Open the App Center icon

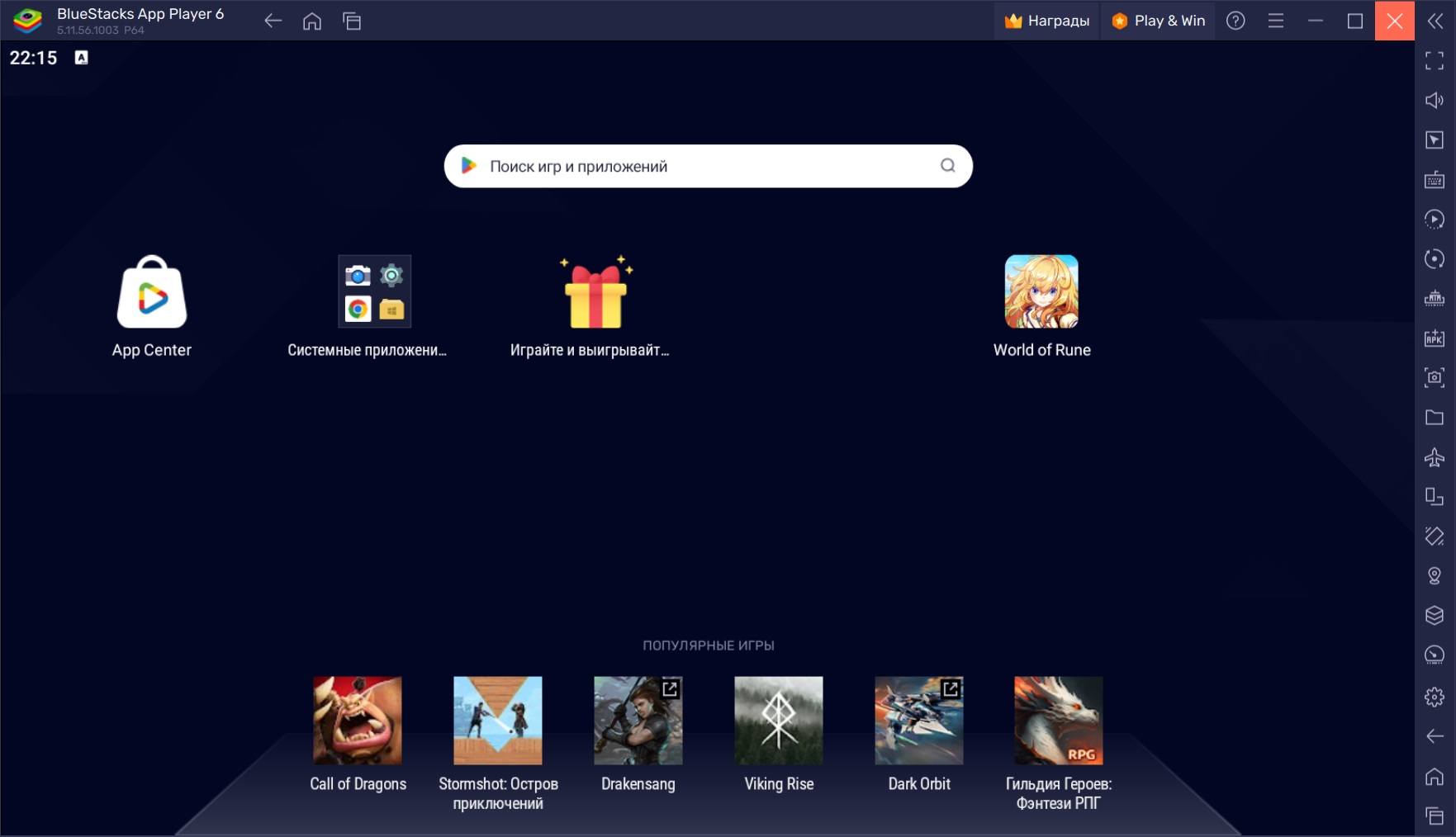tap(152, 292)
